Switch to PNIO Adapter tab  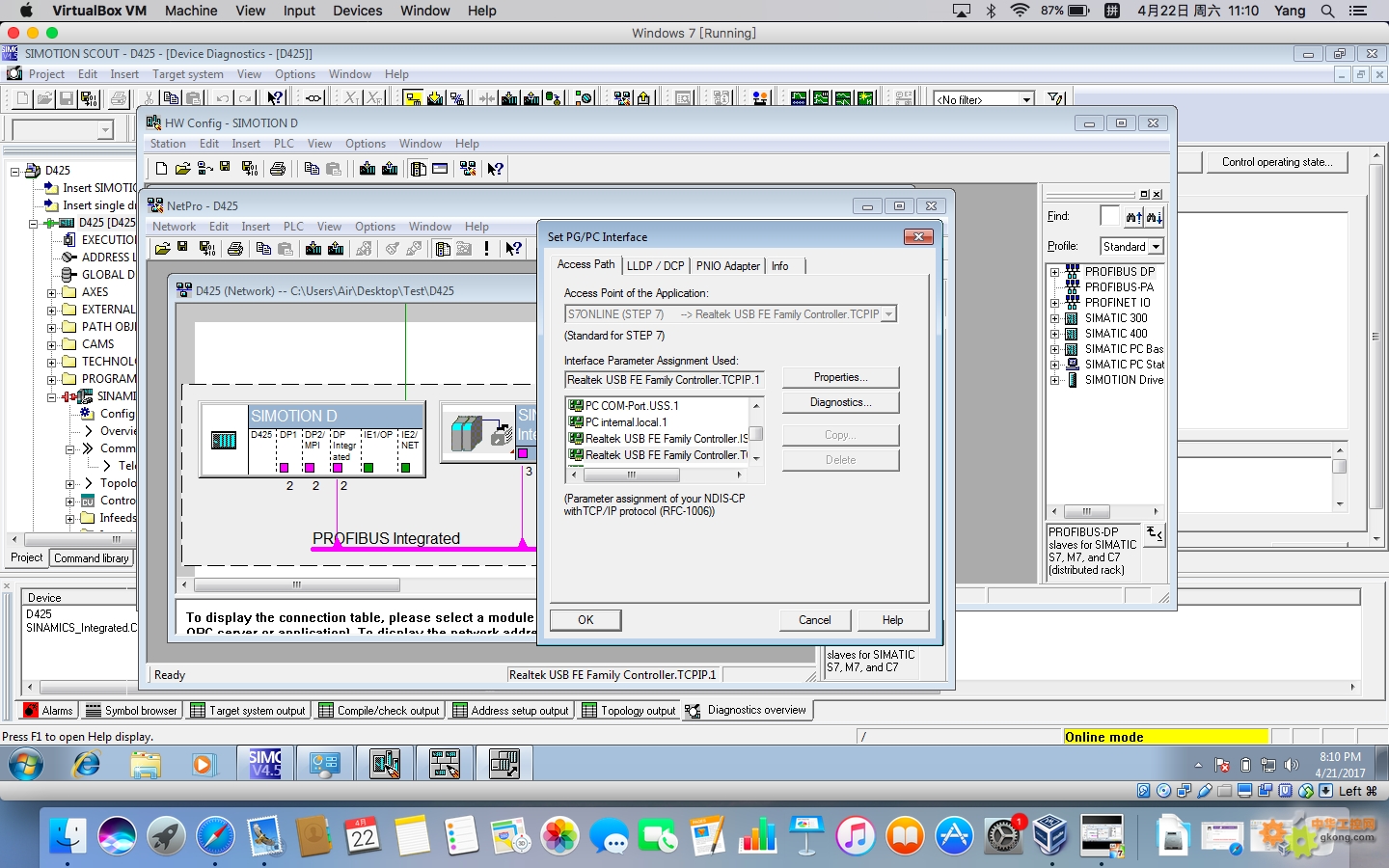[728, 266]
